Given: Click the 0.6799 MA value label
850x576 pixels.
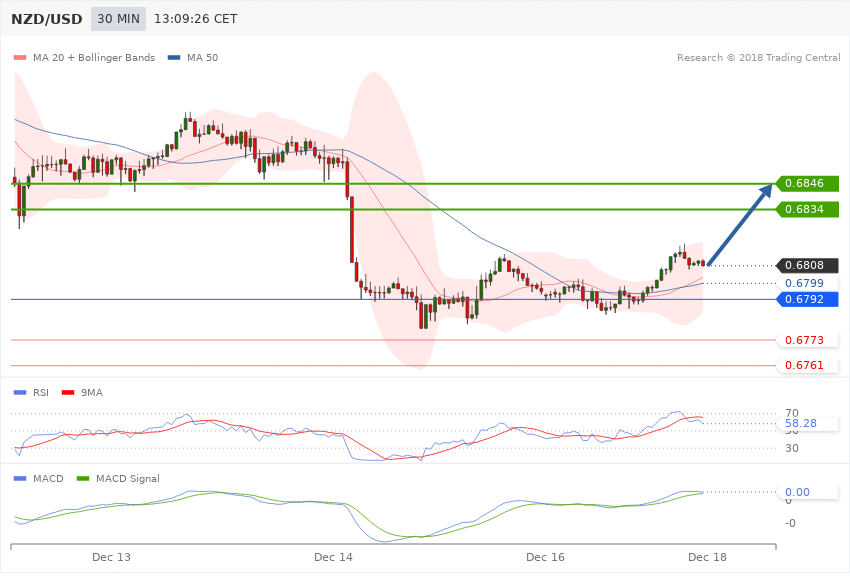Looking at the screenshot, I should pyautogui.click(x=808, y=283).
